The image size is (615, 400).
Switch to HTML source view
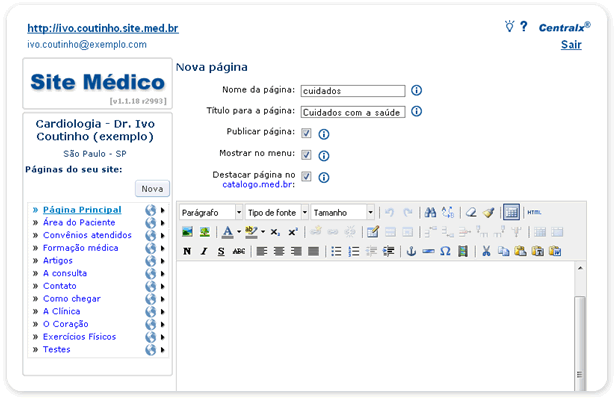[534, 212]
